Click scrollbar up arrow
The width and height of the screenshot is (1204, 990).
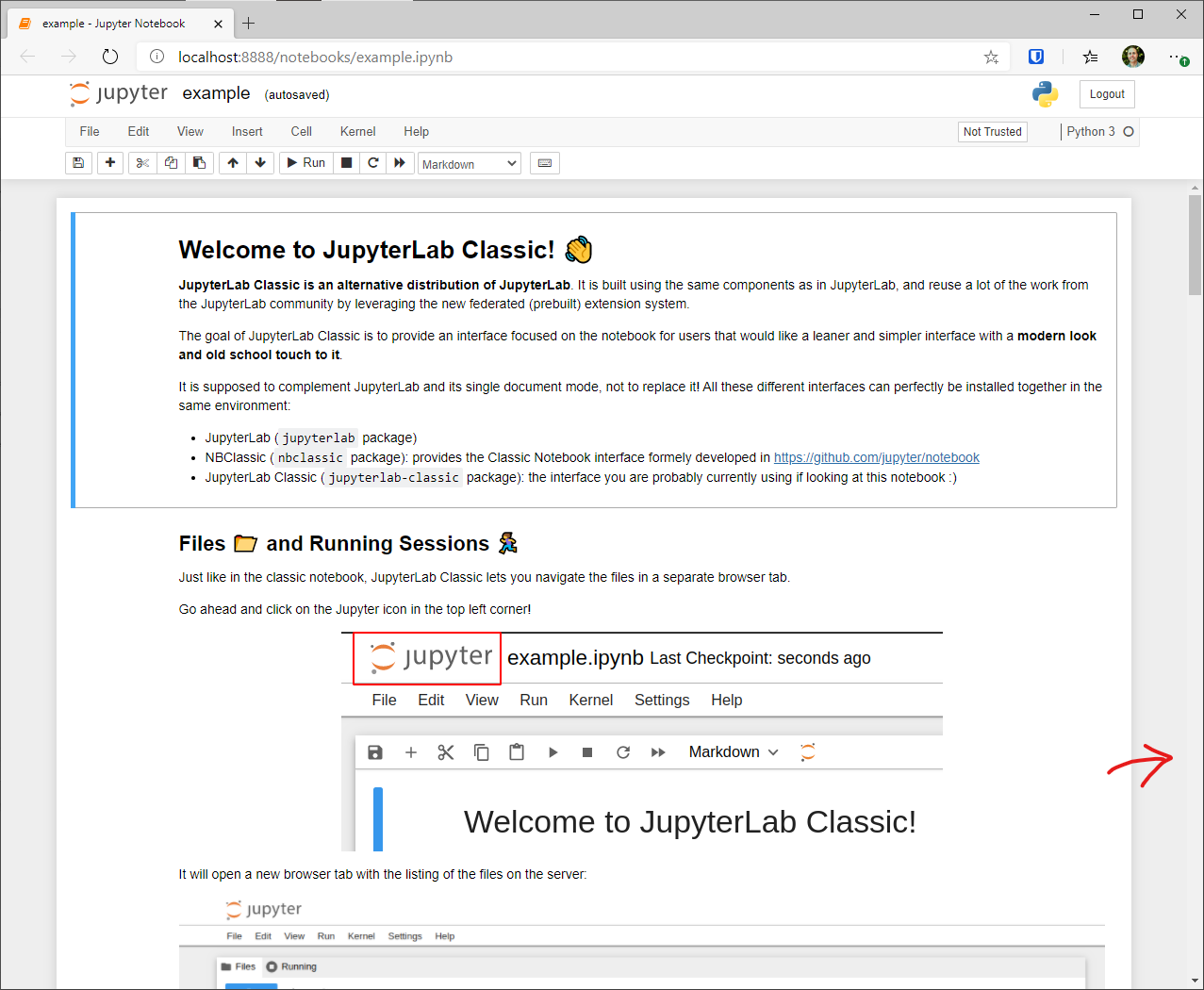point(1196,188)
